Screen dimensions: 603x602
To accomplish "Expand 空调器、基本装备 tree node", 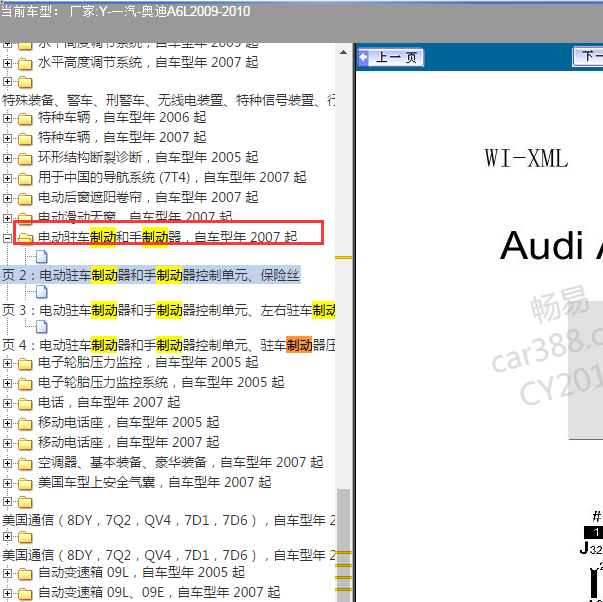I will tap(7, 463).
